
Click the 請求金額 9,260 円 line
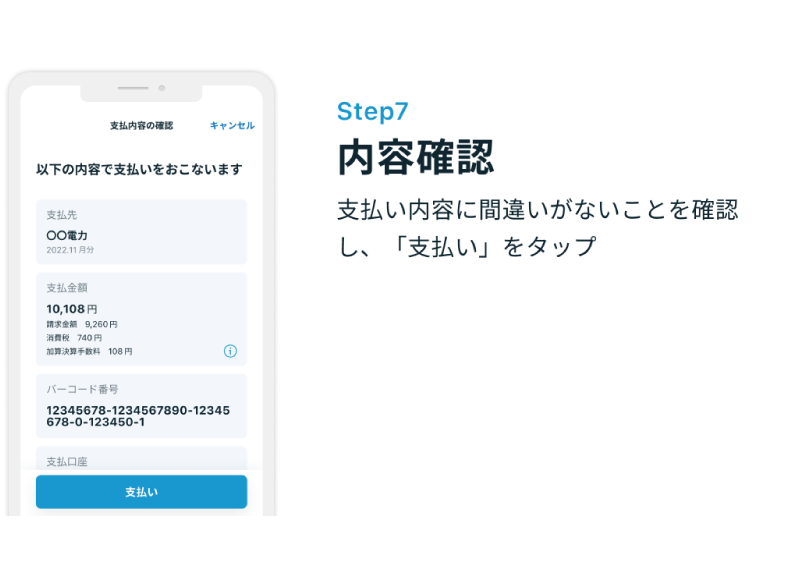pos(82,324)
